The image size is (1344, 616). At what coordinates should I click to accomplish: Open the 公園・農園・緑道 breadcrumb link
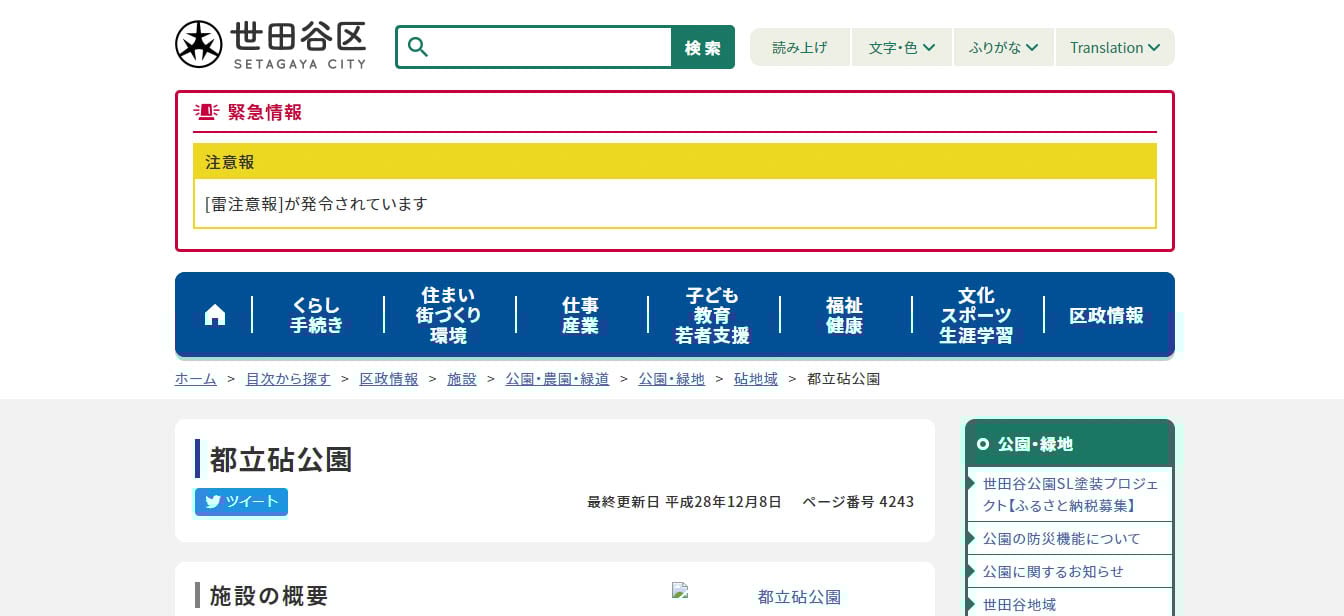click(557, 379)
